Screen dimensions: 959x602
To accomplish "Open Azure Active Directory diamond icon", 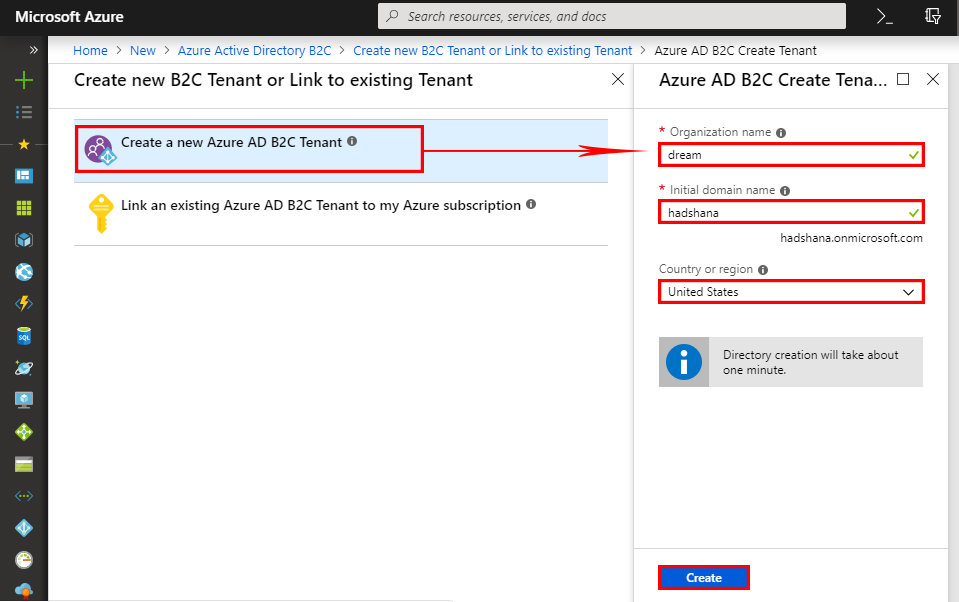I will [24, 528].
